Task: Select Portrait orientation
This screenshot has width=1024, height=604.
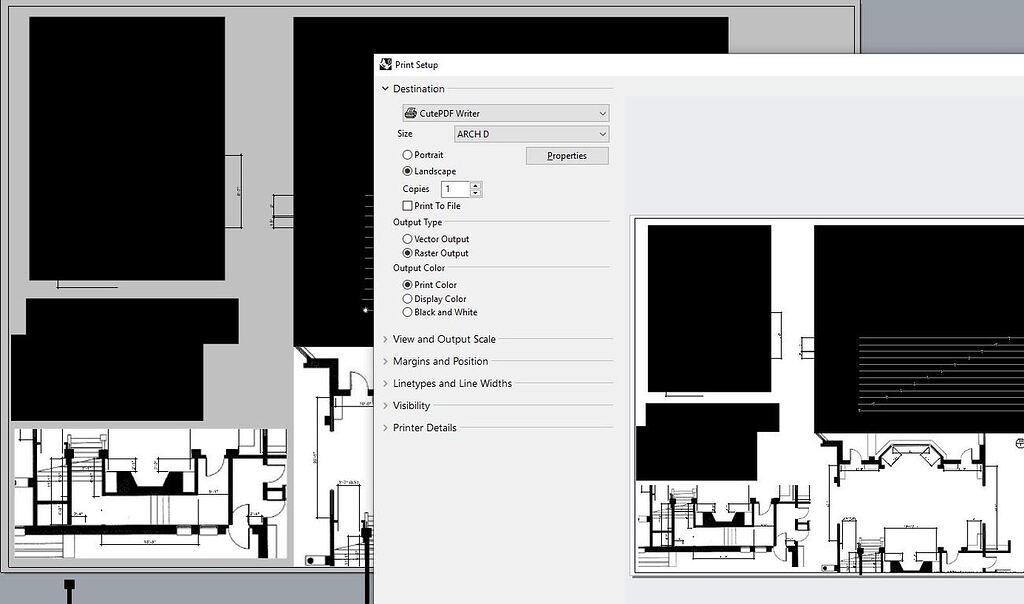Action: pyautogui.click(x=407, y=156)
